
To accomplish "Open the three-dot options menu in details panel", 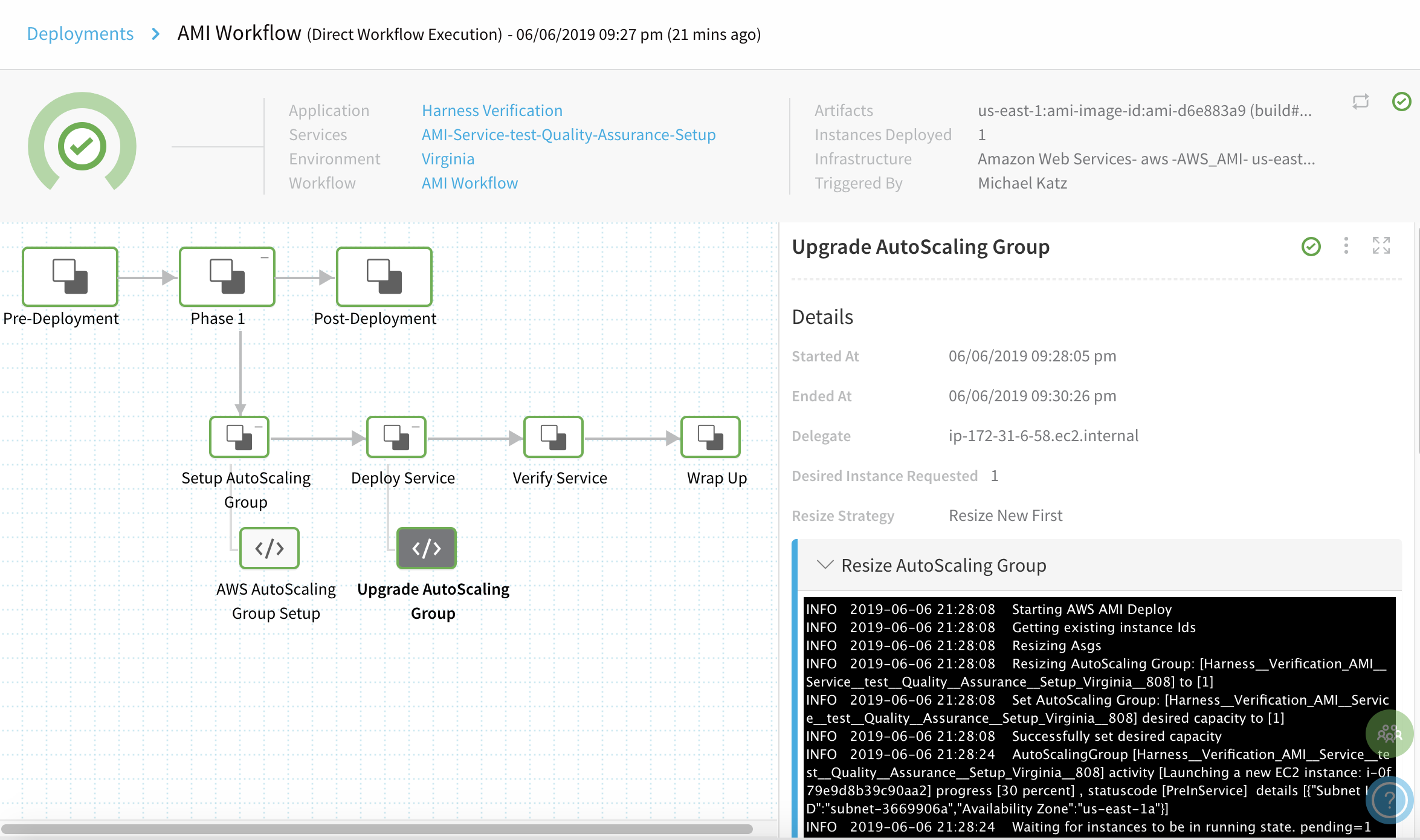I will [x=1346, y=245].
